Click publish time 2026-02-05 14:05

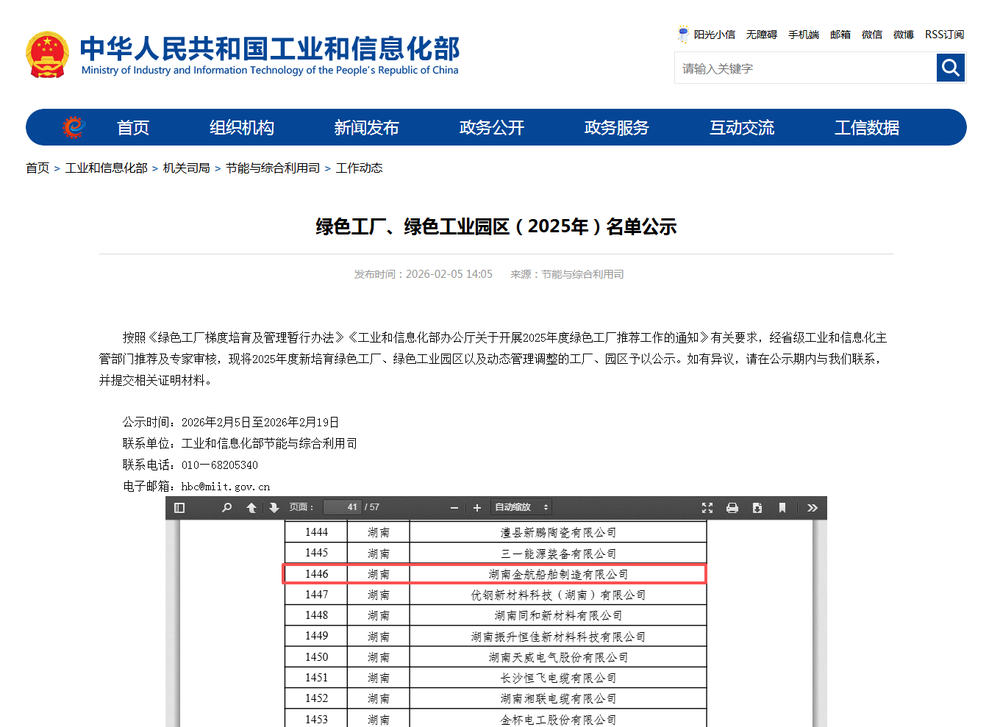[449, 274]
